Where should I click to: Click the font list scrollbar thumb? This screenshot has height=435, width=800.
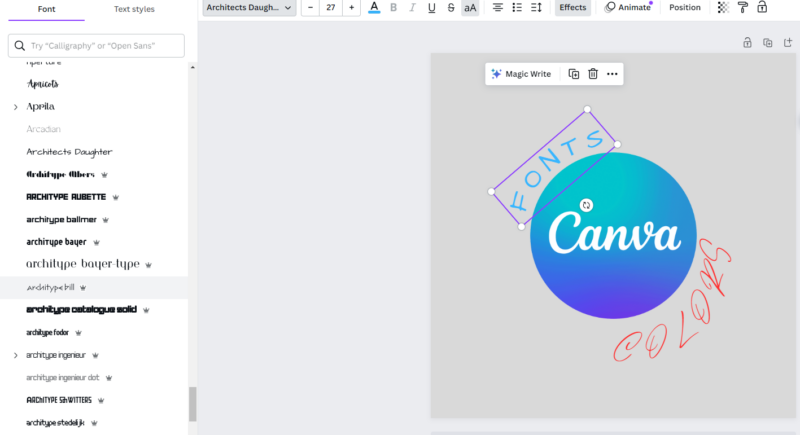pos(192,404)
